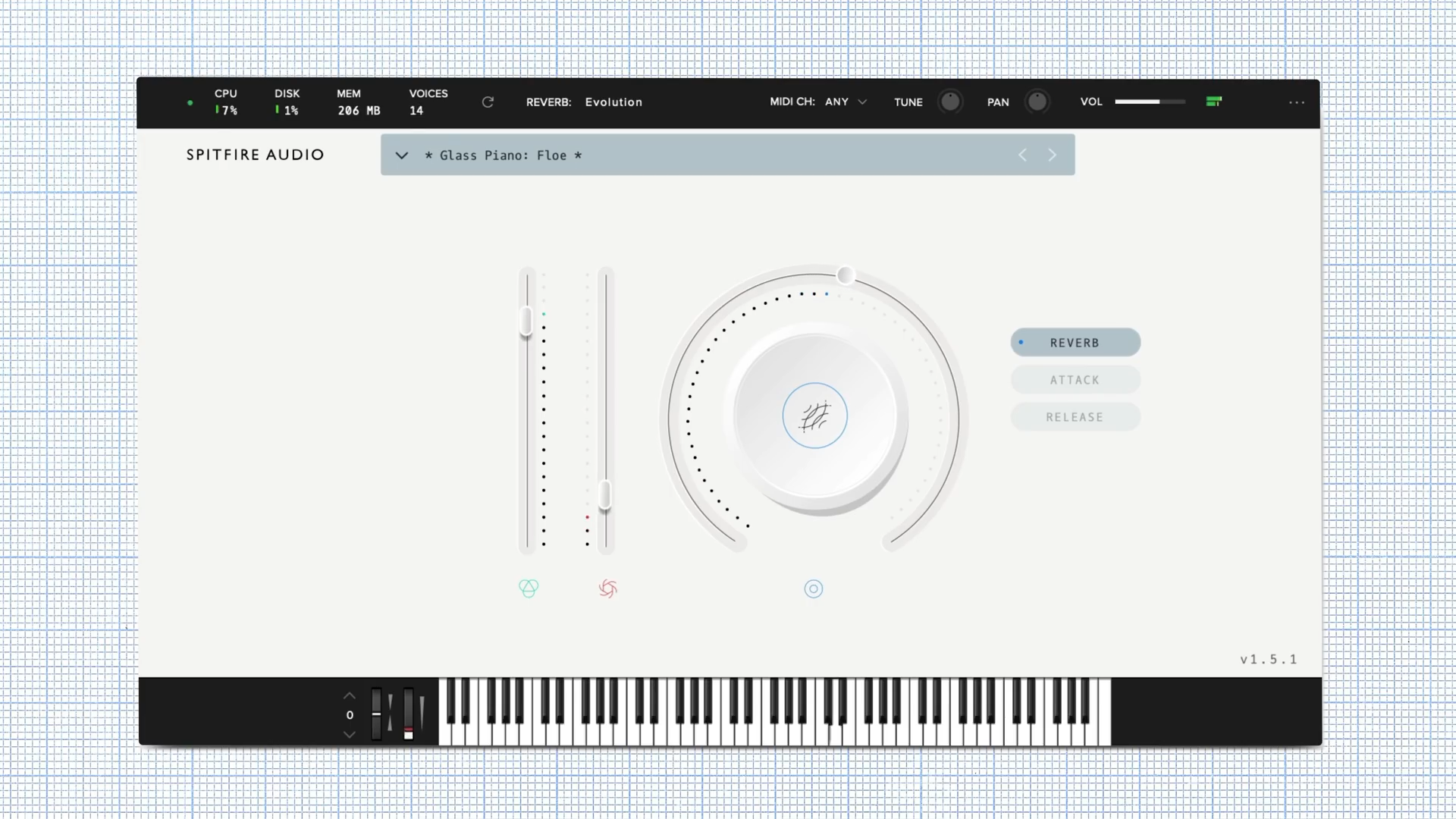
Task: Click the reverb refresh icon
Action: pos(488,102)
